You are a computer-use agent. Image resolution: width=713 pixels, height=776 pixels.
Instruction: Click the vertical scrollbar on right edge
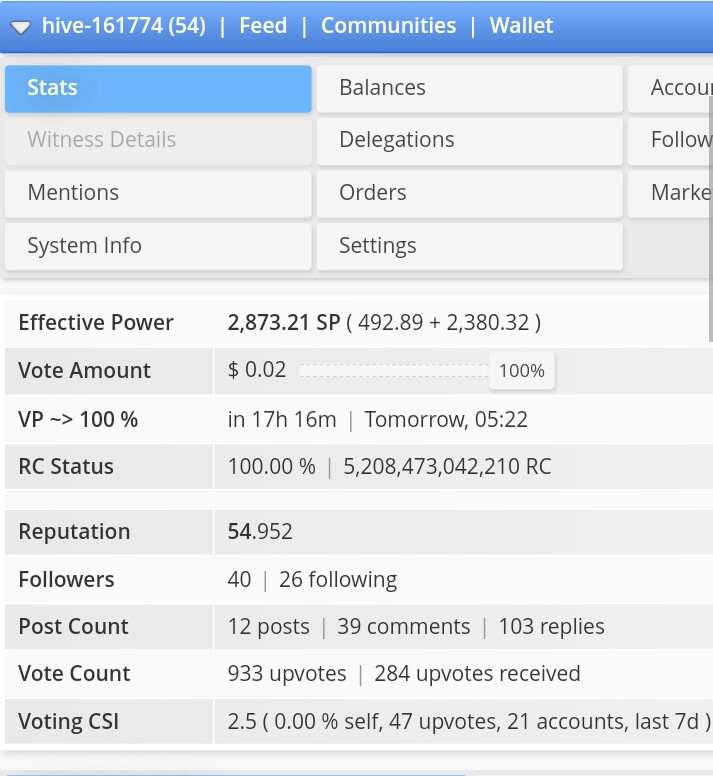tap(711, 219)
